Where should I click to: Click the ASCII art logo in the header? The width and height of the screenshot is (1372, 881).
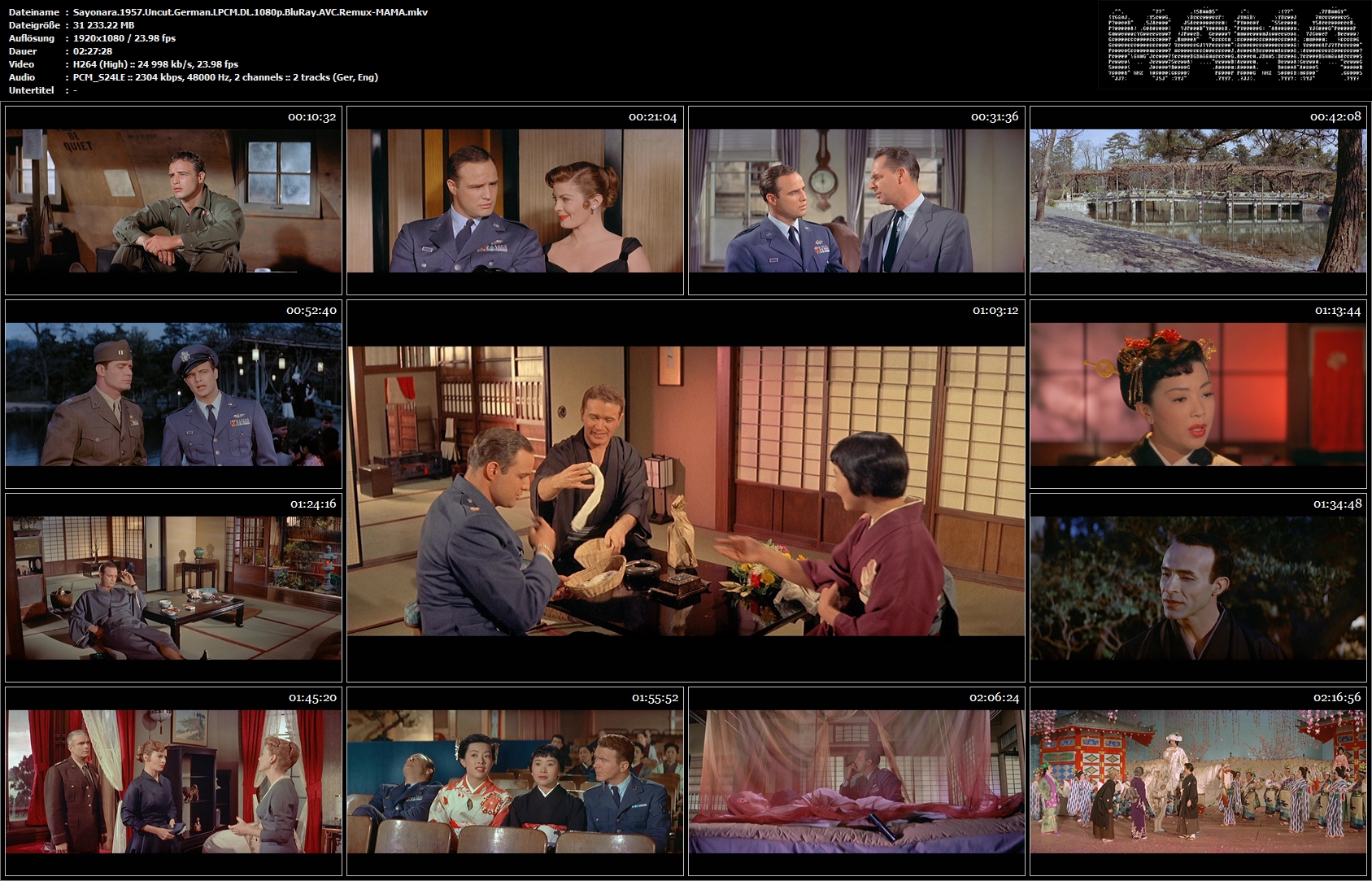point(1235,44)
